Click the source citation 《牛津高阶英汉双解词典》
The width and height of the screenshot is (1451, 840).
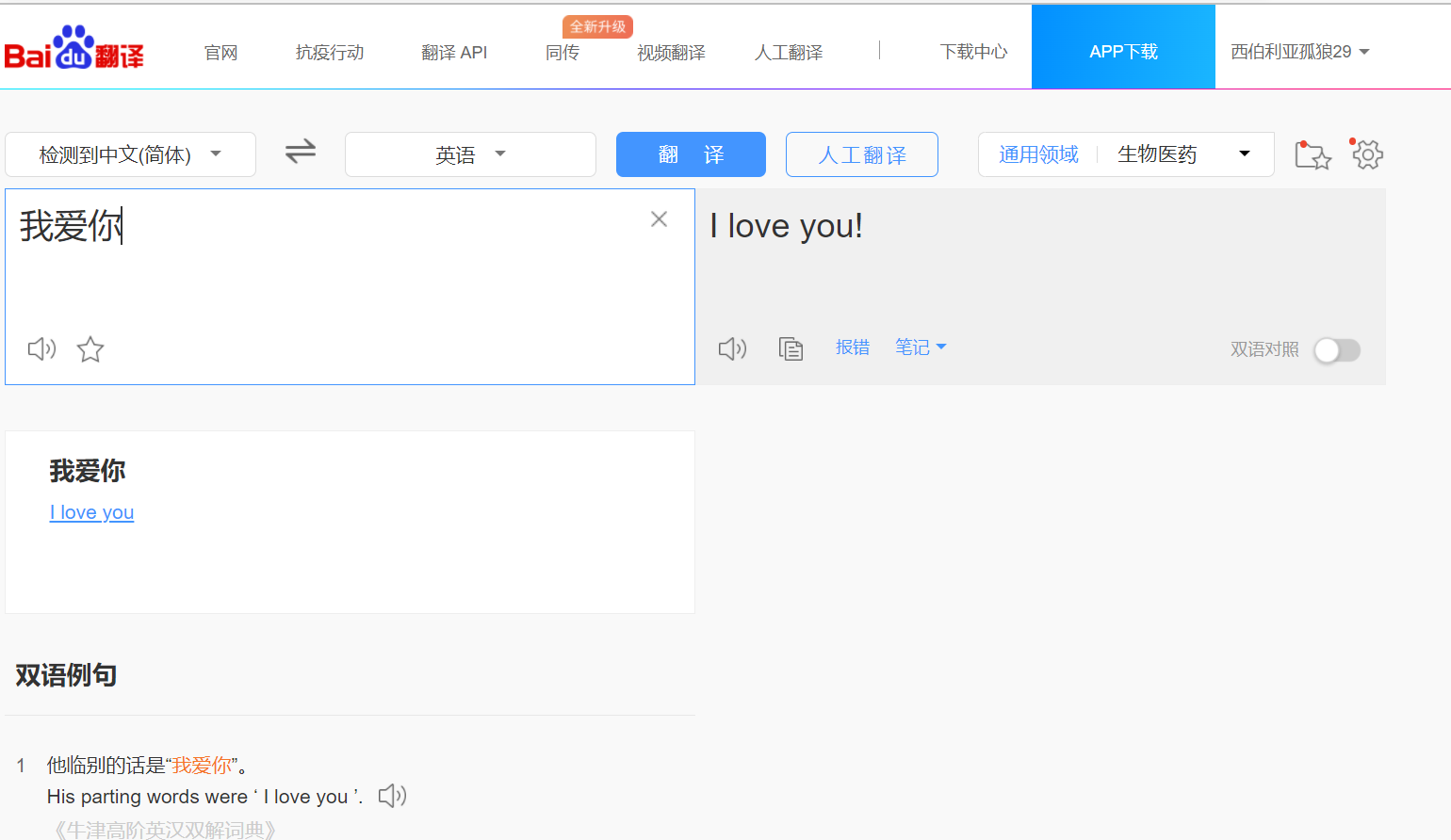163,830
